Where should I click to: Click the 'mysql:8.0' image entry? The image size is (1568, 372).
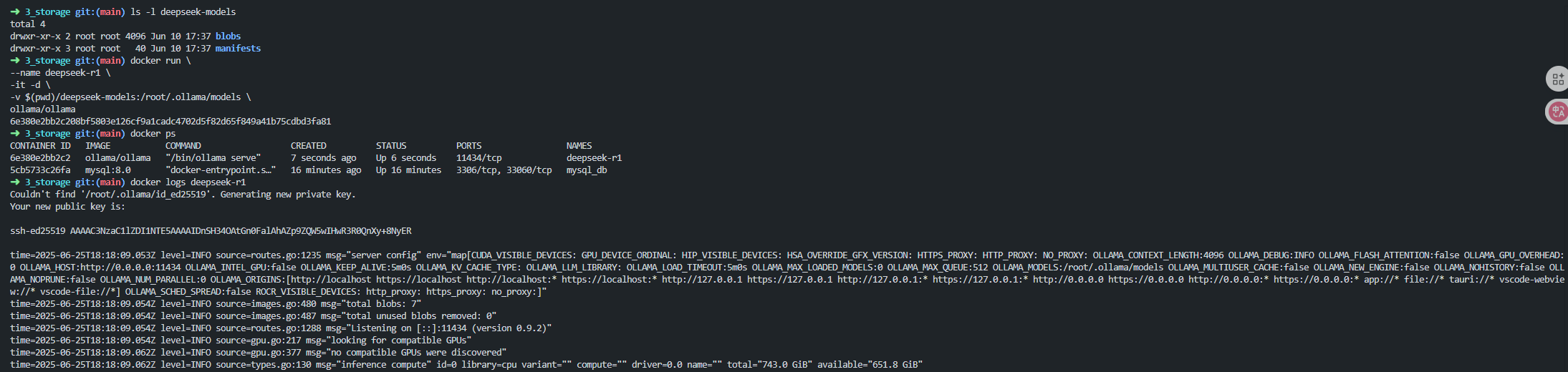click(x=107, y=170)
